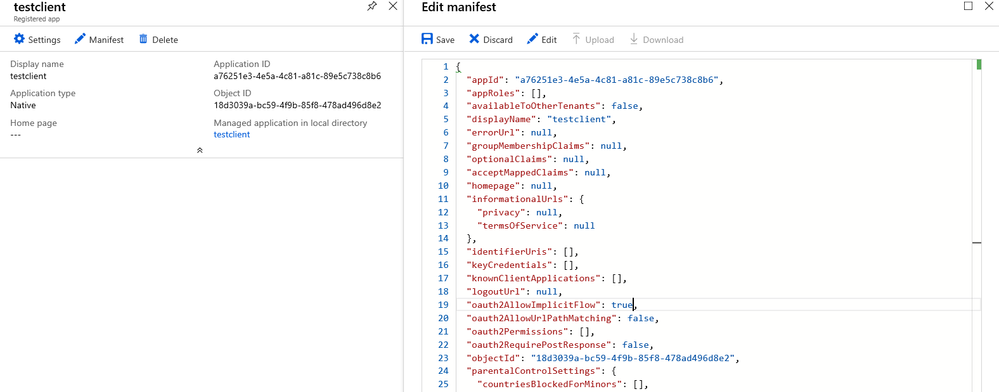Click the Manifest pencil icon

[80, 40]
